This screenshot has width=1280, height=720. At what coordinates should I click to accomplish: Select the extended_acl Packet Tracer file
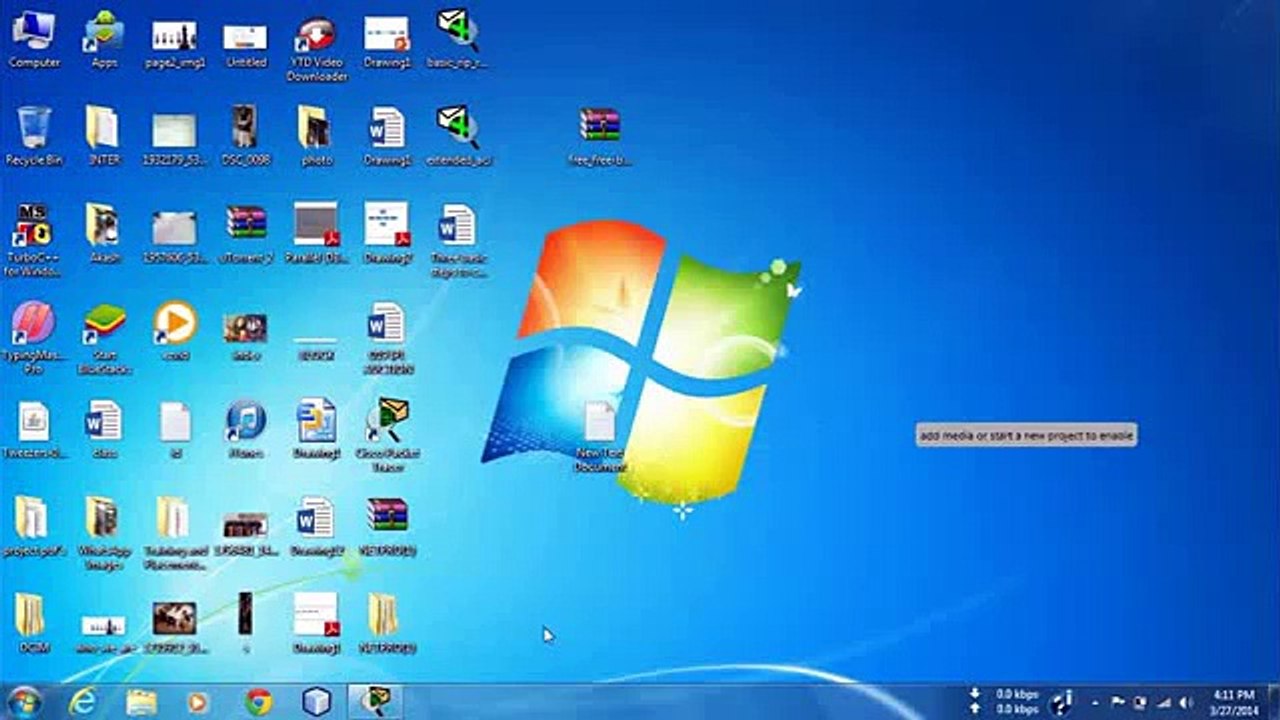pos(458,136)
